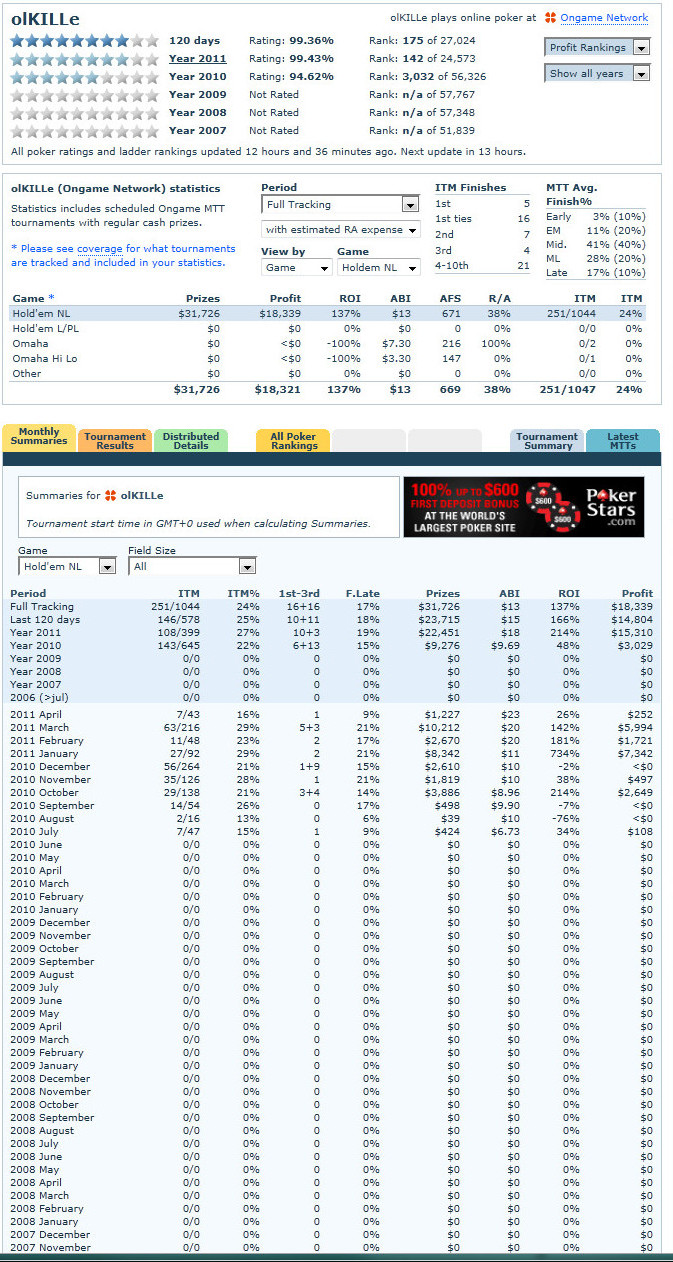The image size is (673, 1262).
Task: Open the Ongame Network link
Action: pyautogui.click(x=604, y=18)
